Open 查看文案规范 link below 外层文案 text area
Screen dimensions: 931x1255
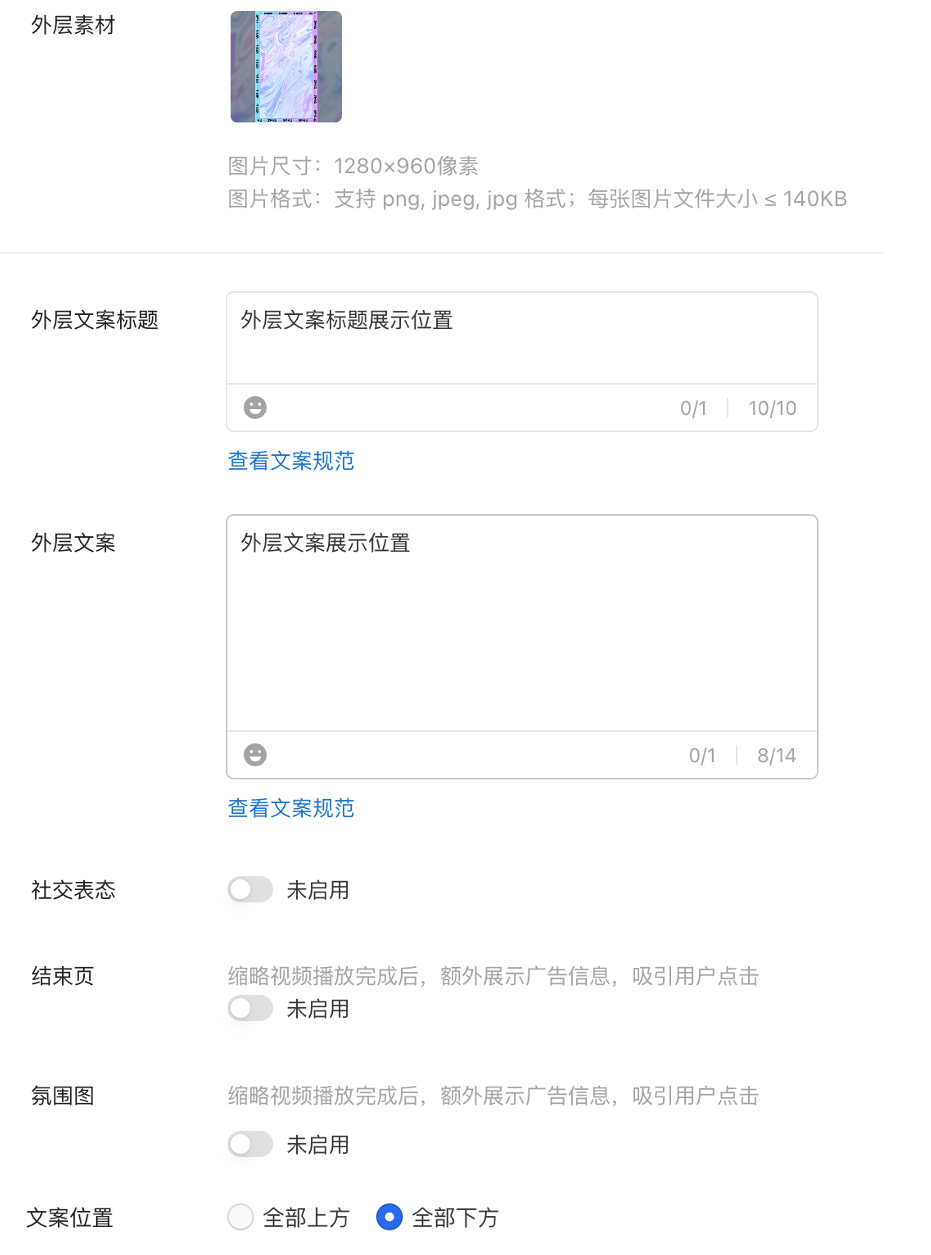[291, 808]
